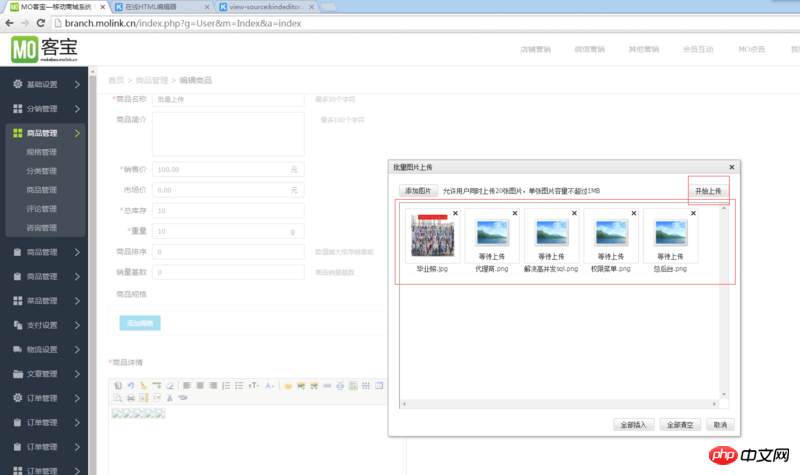Click the batch image upload icon
This screenshot has height=475, width=800.
click(314, 386)
